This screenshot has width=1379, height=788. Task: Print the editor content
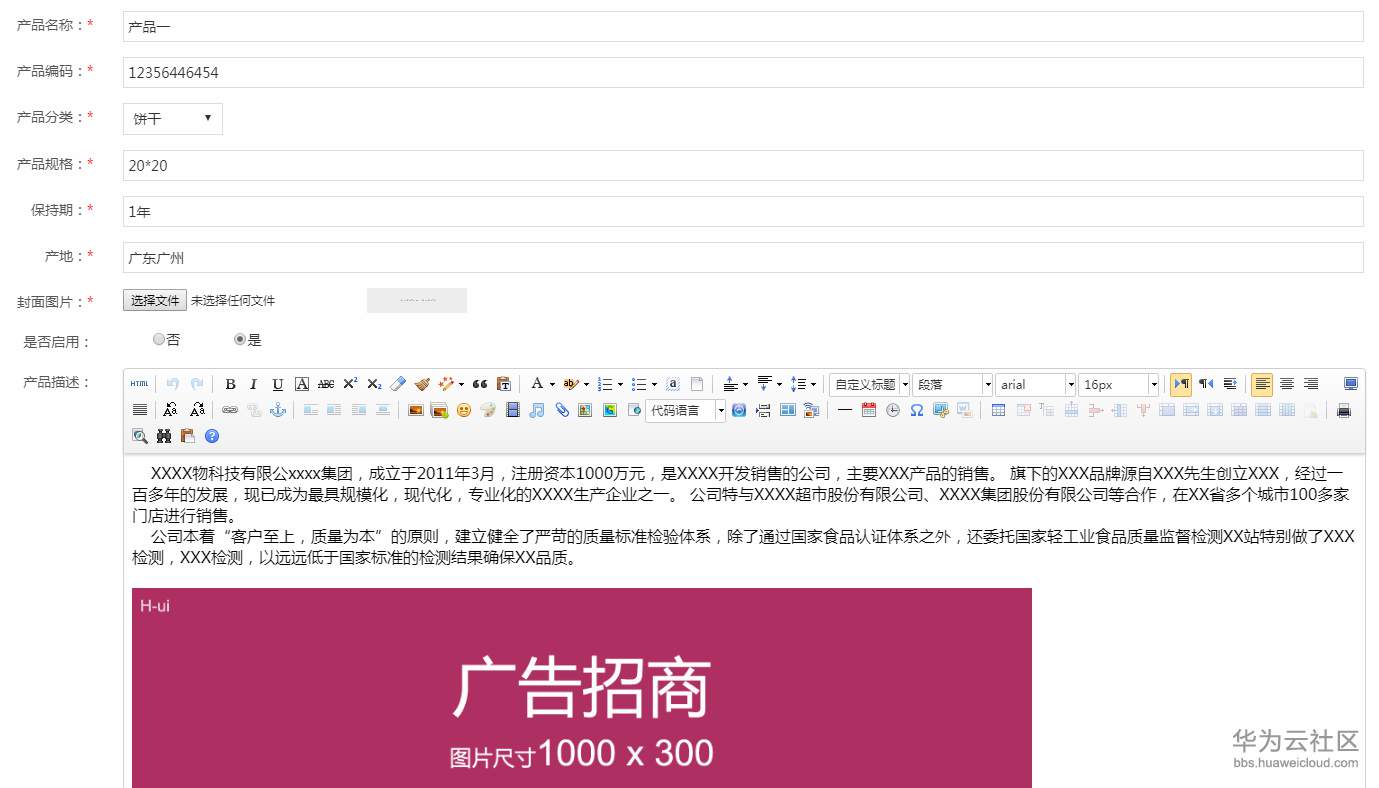click(x=1344, y=410)
